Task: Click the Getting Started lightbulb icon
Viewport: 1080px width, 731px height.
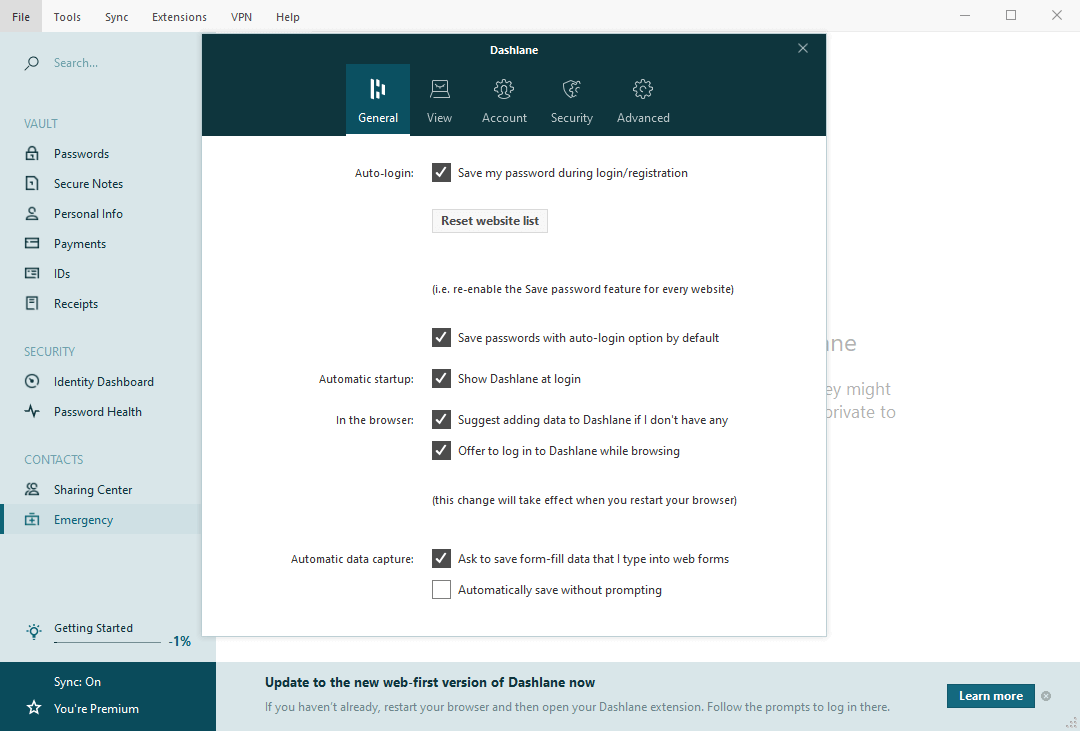Action: pos(34,632)
